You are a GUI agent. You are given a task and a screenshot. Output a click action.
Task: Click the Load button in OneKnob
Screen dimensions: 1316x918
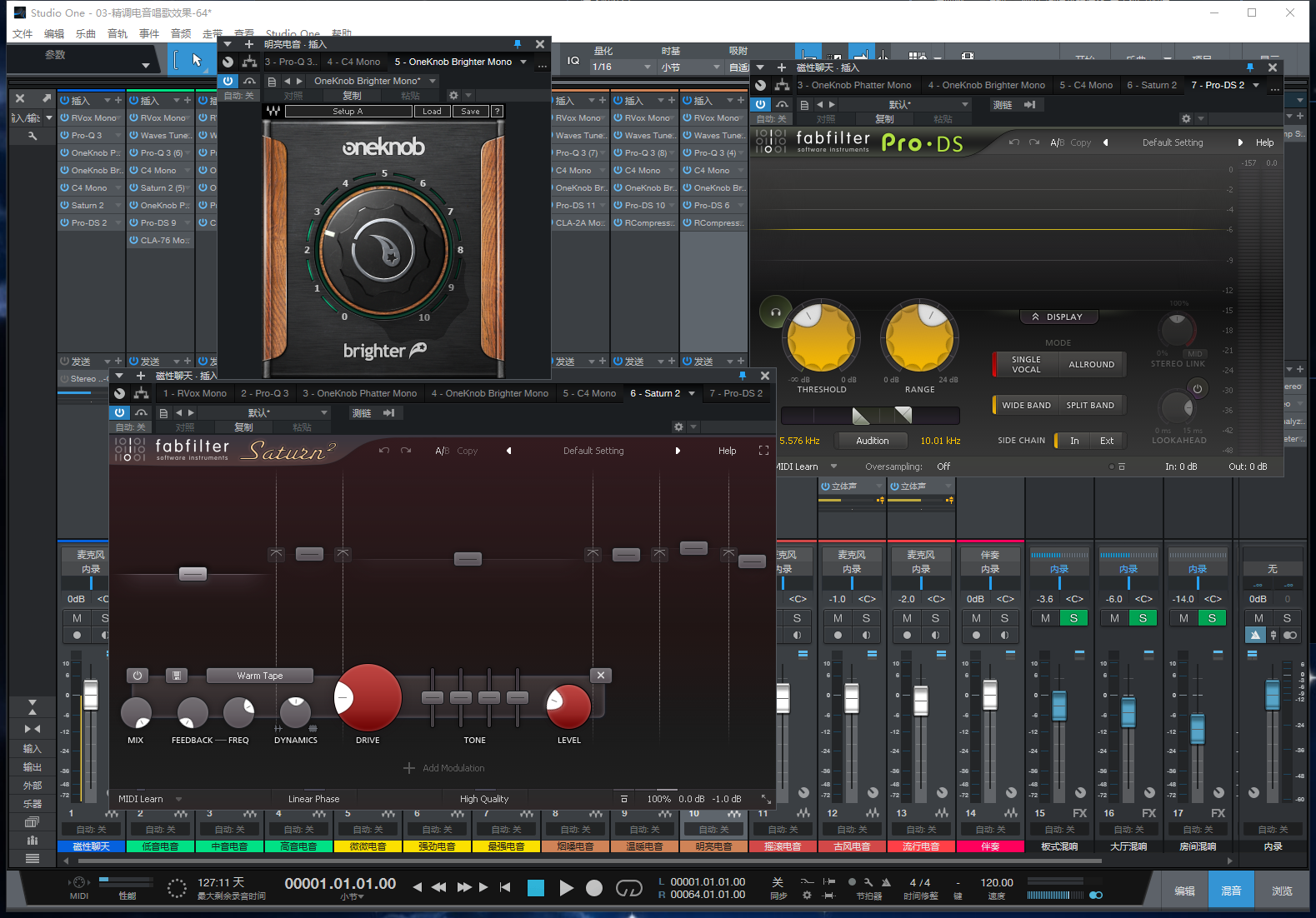pos(432,112)
